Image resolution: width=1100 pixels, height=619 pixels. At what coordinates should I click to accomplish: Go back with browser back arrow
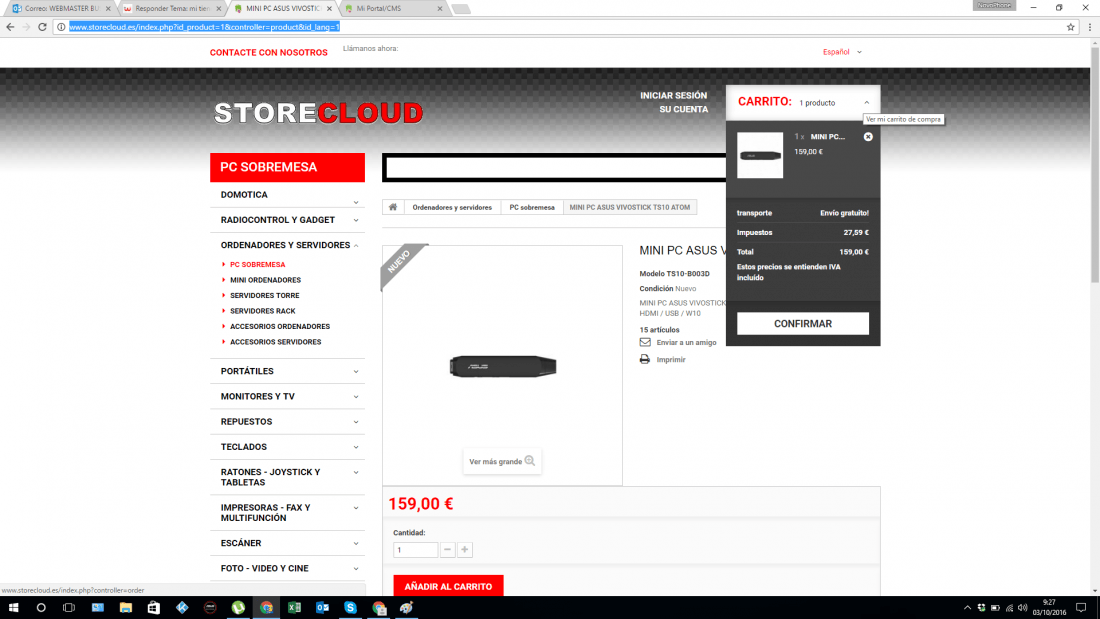(10, 27)
